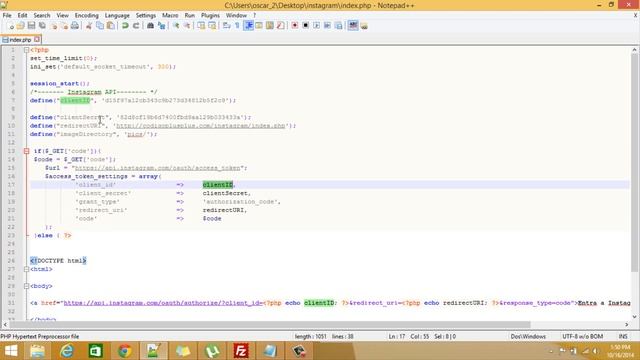The height and width of the screenshot is (360, 640).
Task: Open the Windows Start button
Action: tap(11, 351)
